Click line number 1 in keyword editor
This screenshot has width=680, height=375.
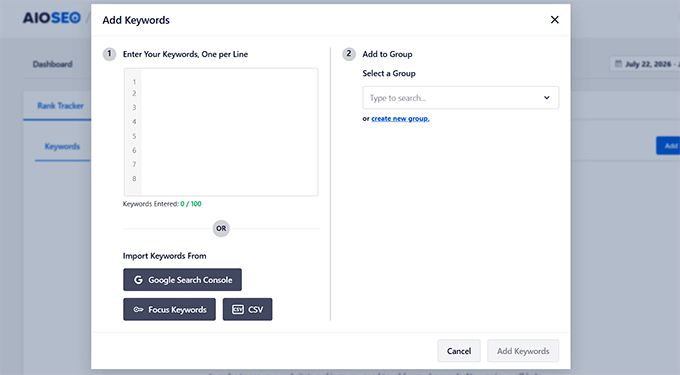point(134,82)
